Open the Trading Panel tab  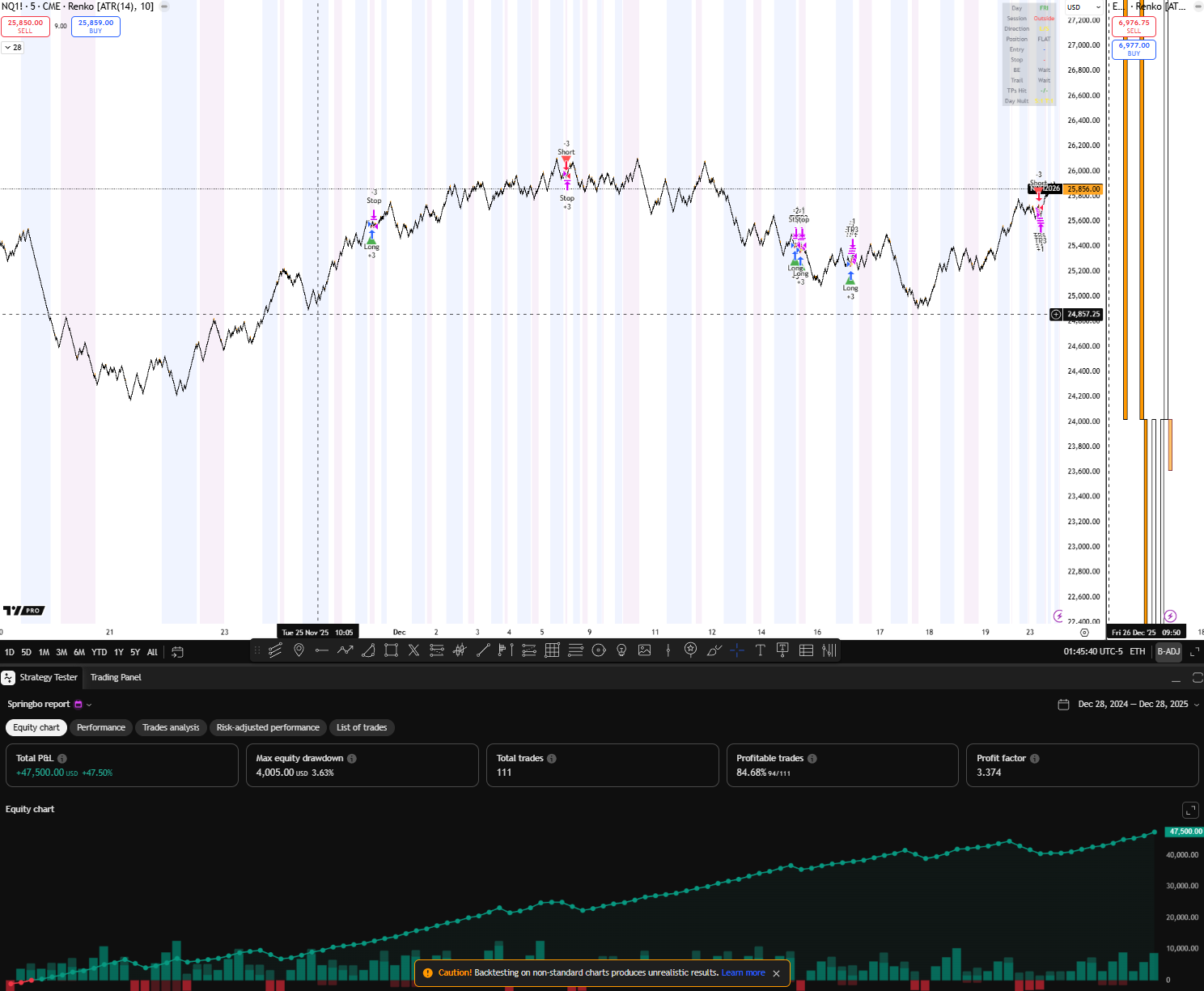tap(115, 677)
